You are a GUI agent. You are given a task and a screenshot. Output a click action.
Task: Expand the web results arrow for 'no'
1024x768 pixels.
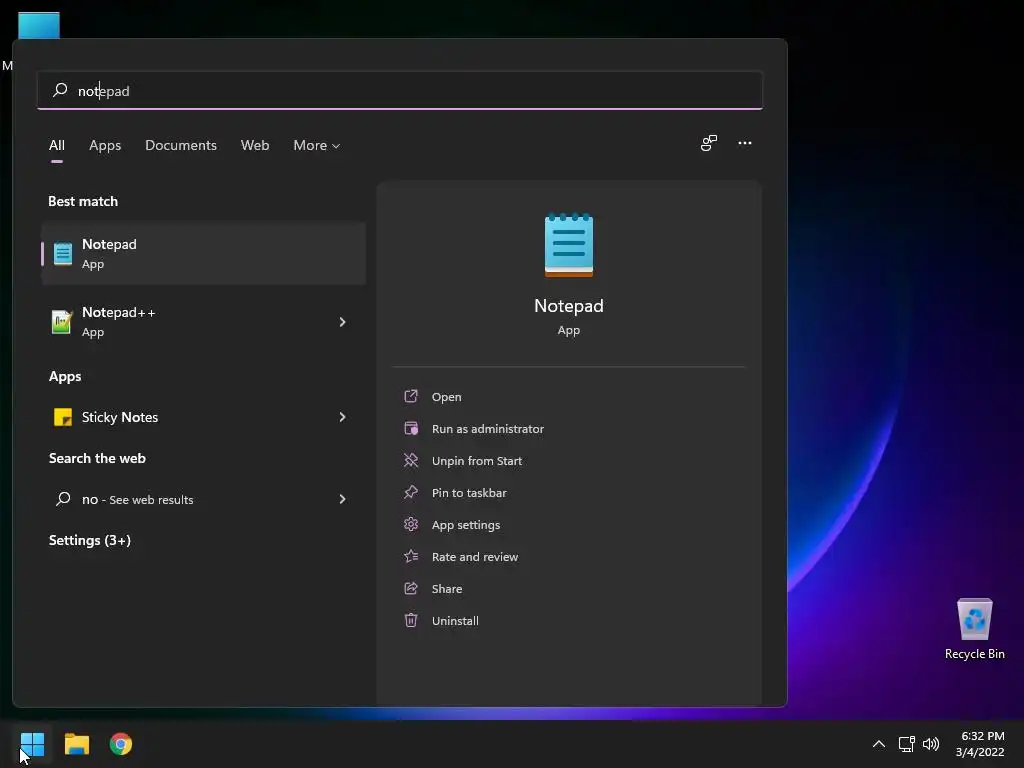(x=342, y=499)
